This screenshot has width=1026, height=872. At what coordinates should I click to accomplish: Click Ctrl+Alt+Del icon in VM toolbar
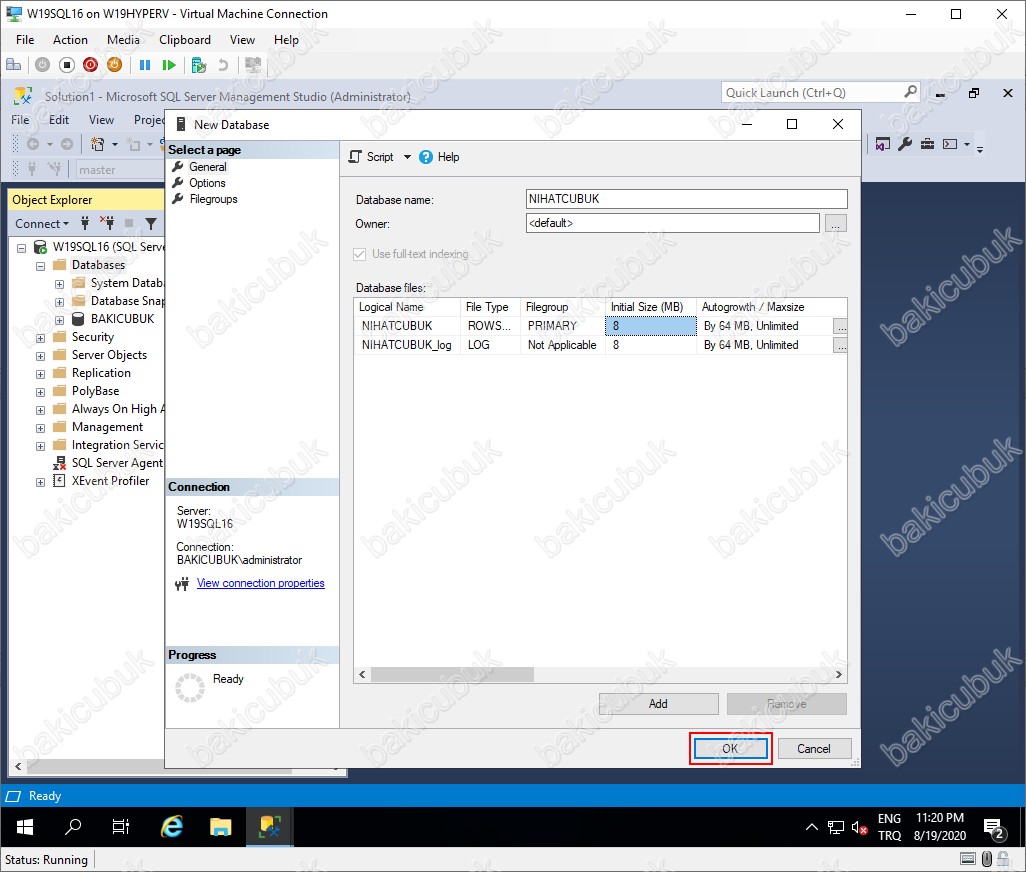tap(13, 65)
